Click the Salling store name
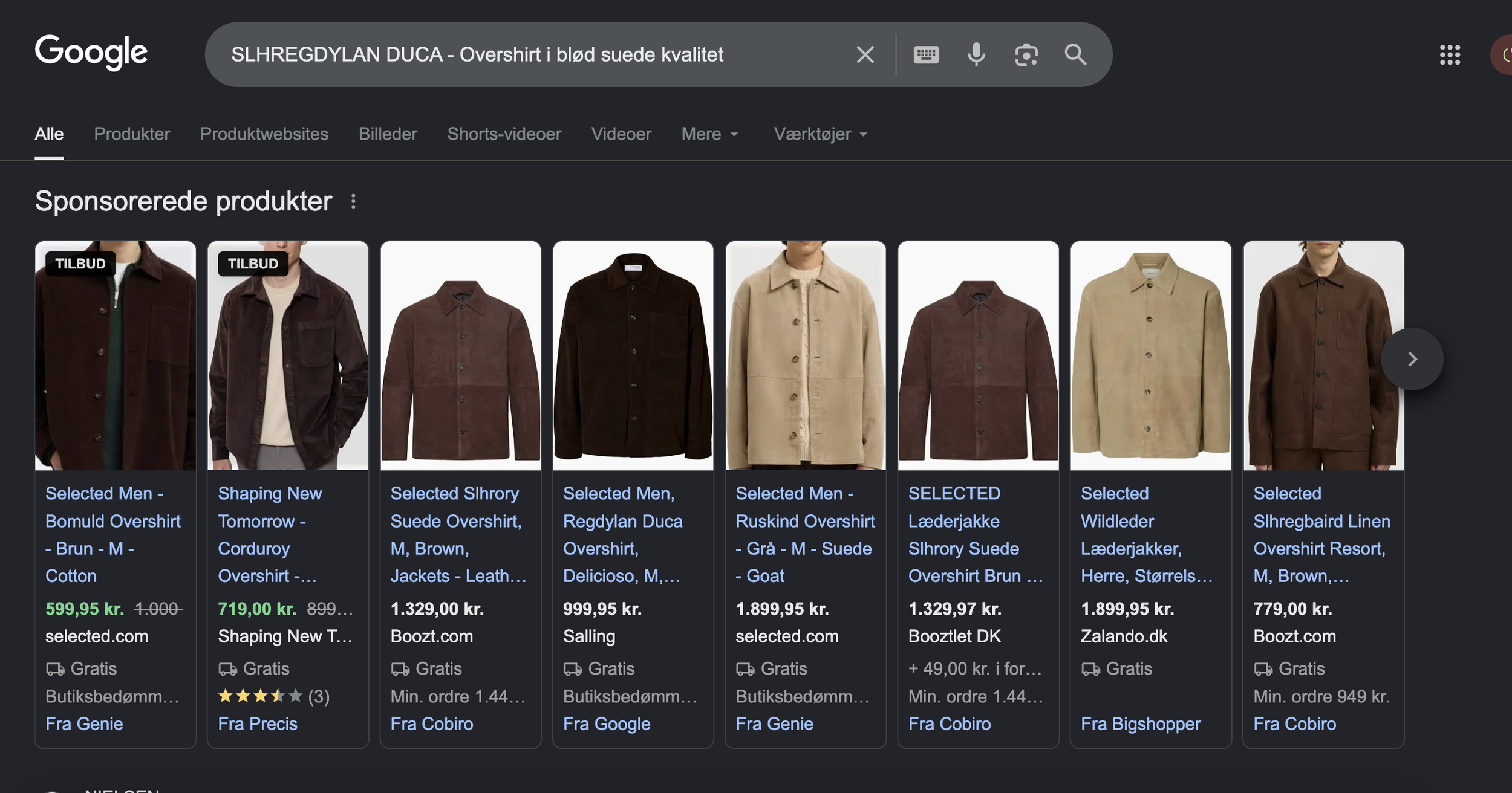Viewport: 1512px width, 793px height. (x=589, y=636)
